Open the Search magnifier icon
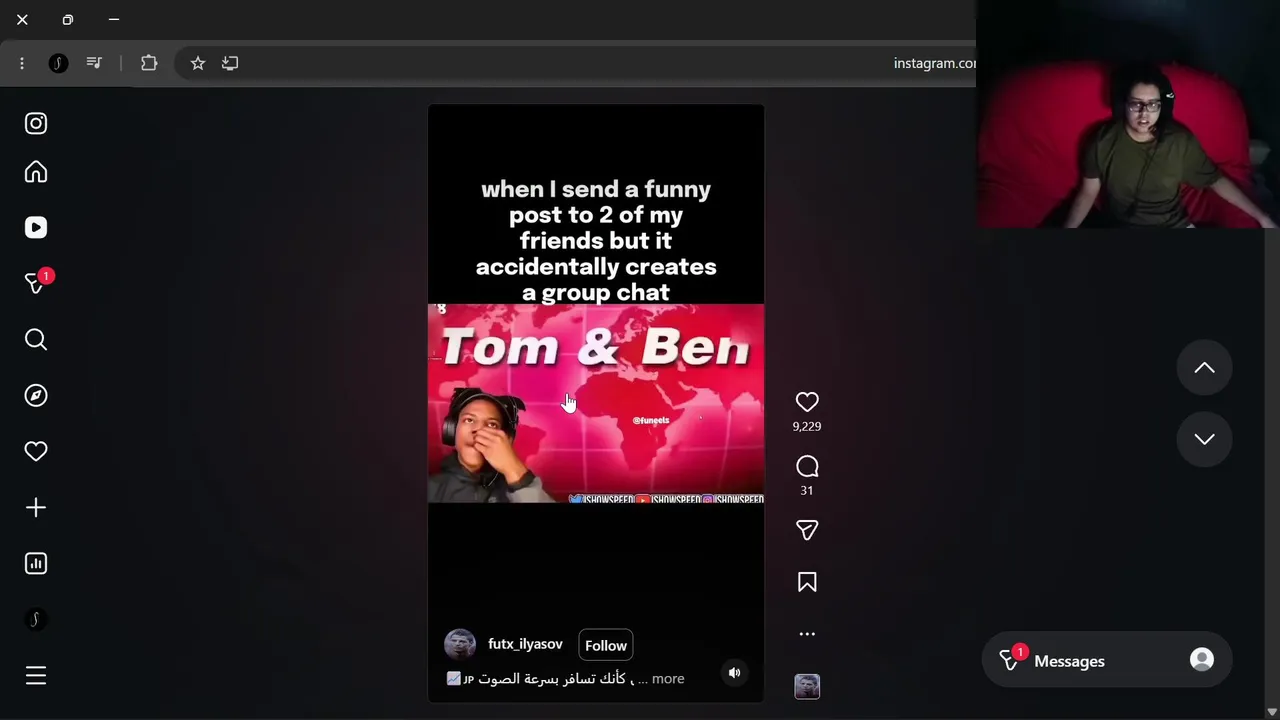The height and width of the screenshot is (720, 1280). [36, 340]
